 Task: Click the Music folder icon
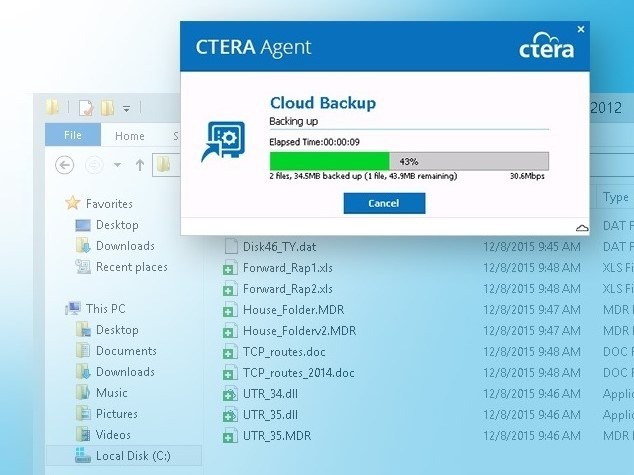click(x=83, y=393)
